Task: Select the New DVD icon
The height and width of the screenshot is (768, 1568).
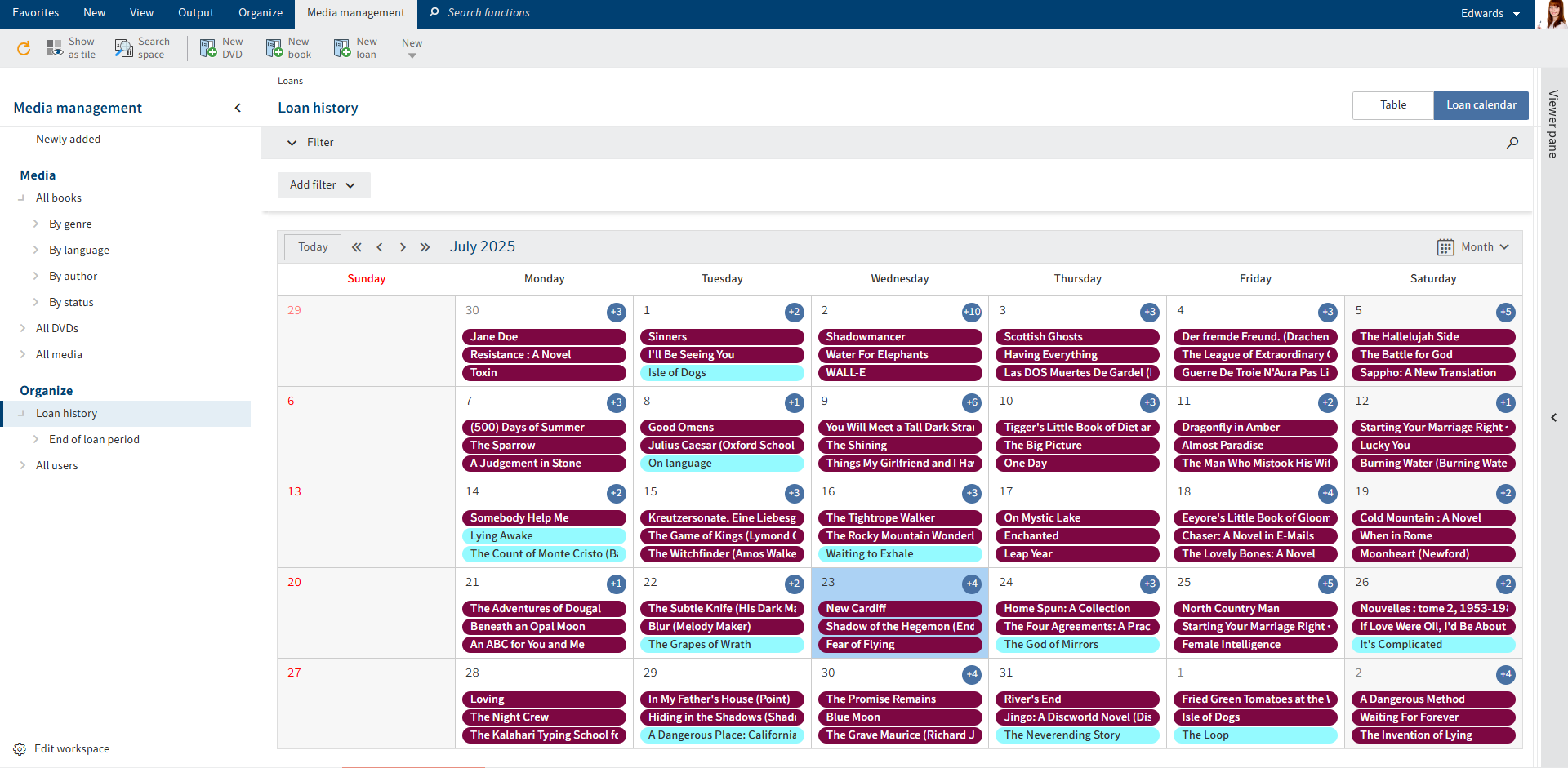Action: 209,47
